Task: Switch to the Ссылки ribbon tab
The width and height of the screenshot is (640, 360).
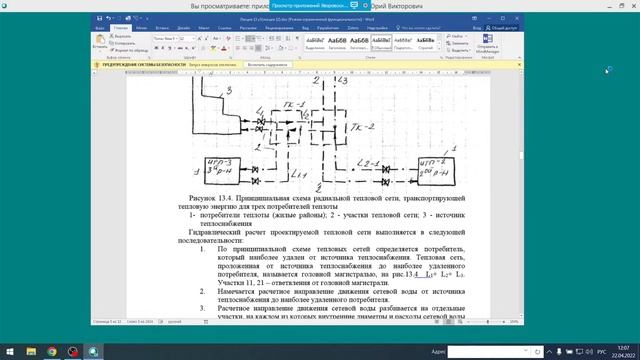Action: pos(224,28)
